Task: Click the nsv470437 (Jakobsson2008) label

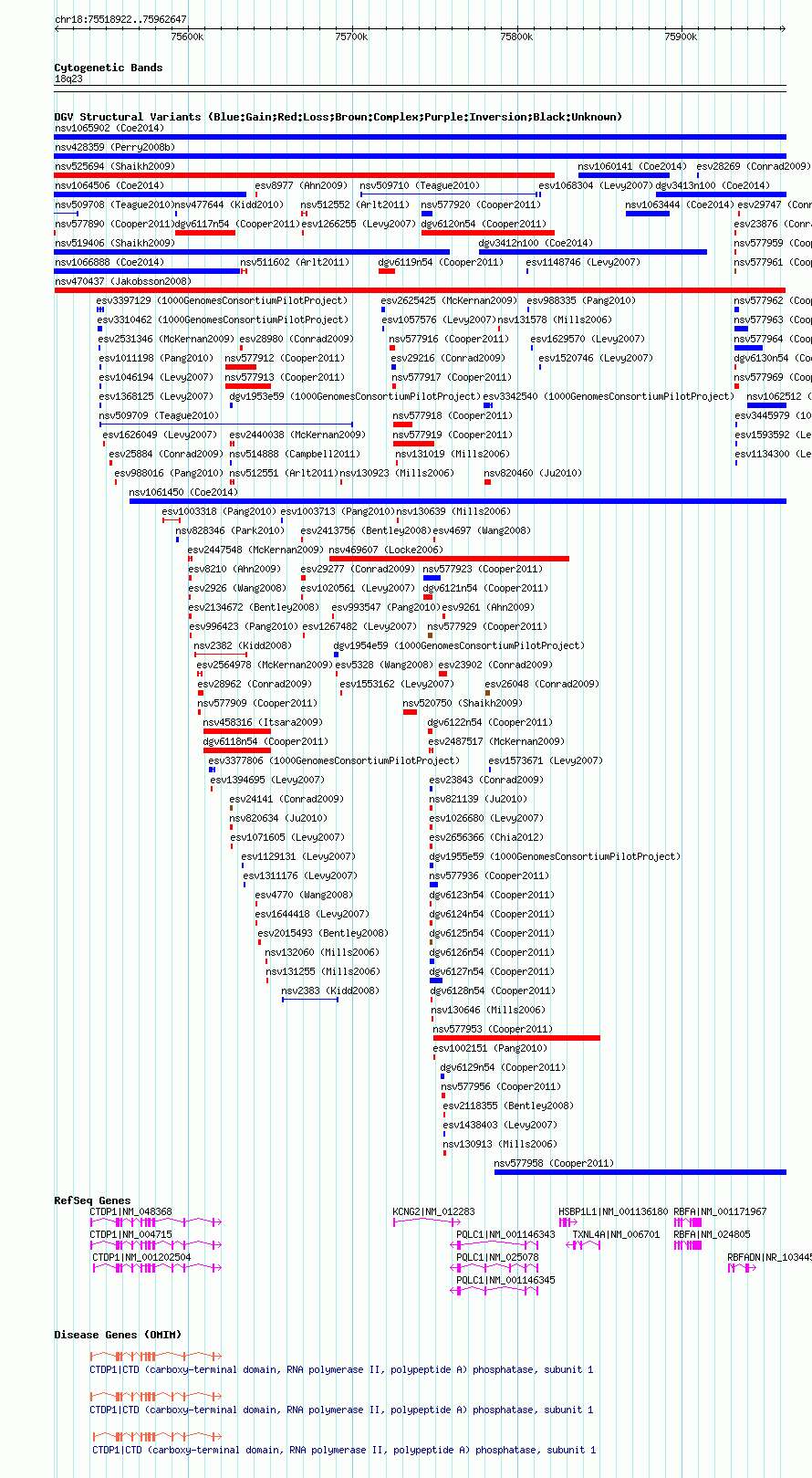Action: point(122,281)
